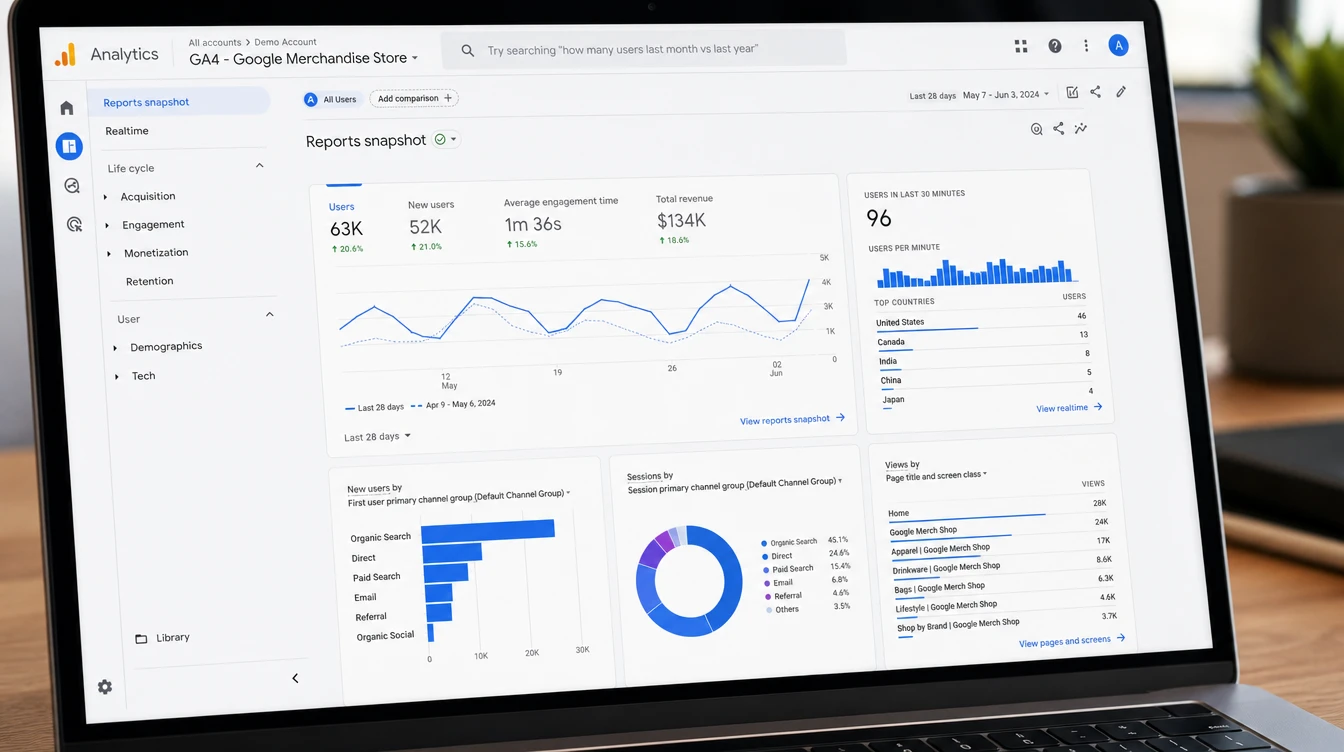
Task: Click the share this report icon
Action: 1059,129
